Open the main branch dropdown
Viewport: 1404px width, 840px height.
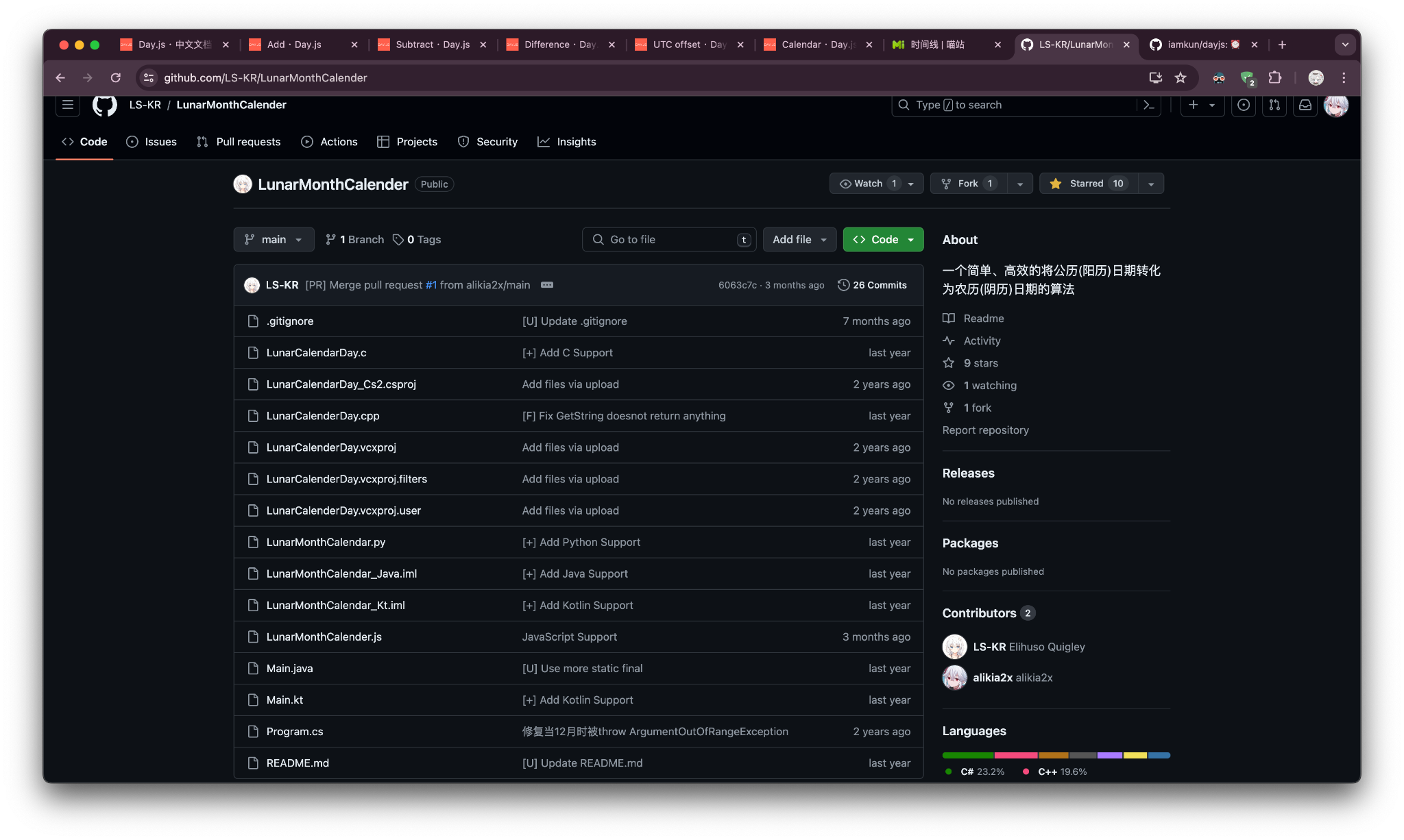tap(274, 239)
